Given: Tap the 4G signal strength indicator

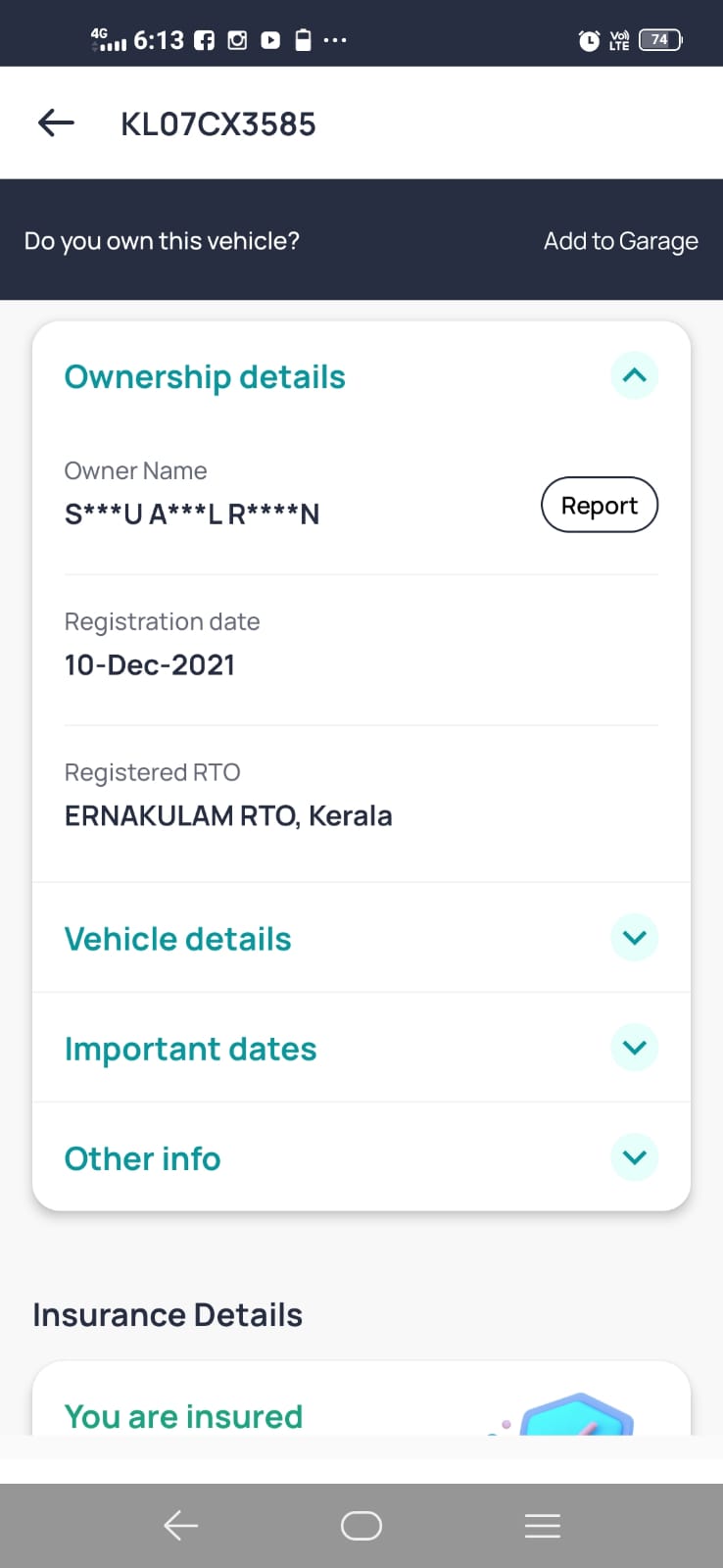Looking at the screenshot, I should coord(108,40).
